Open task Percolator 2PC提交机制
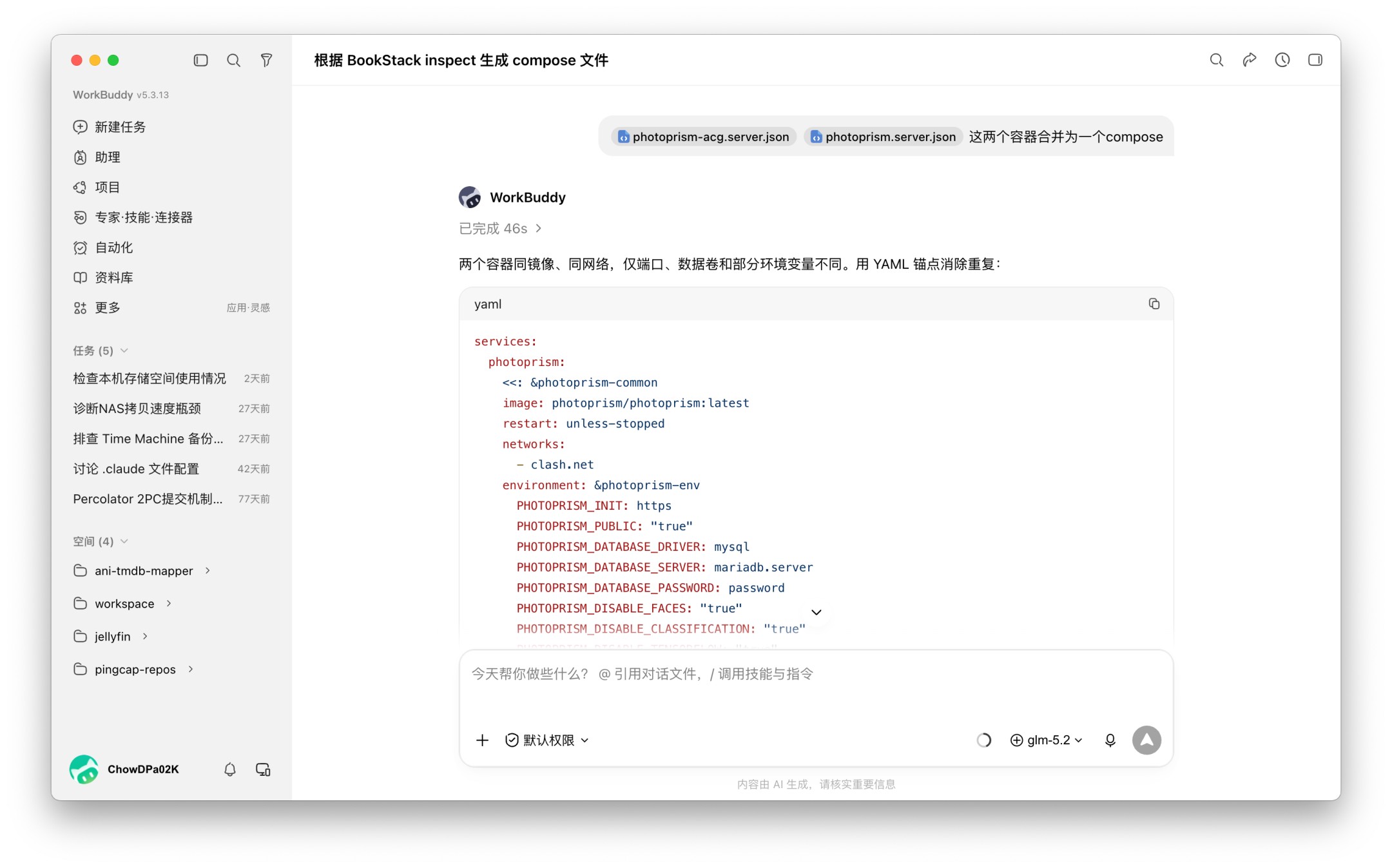 pyautogui.click(x=171, y=499)
